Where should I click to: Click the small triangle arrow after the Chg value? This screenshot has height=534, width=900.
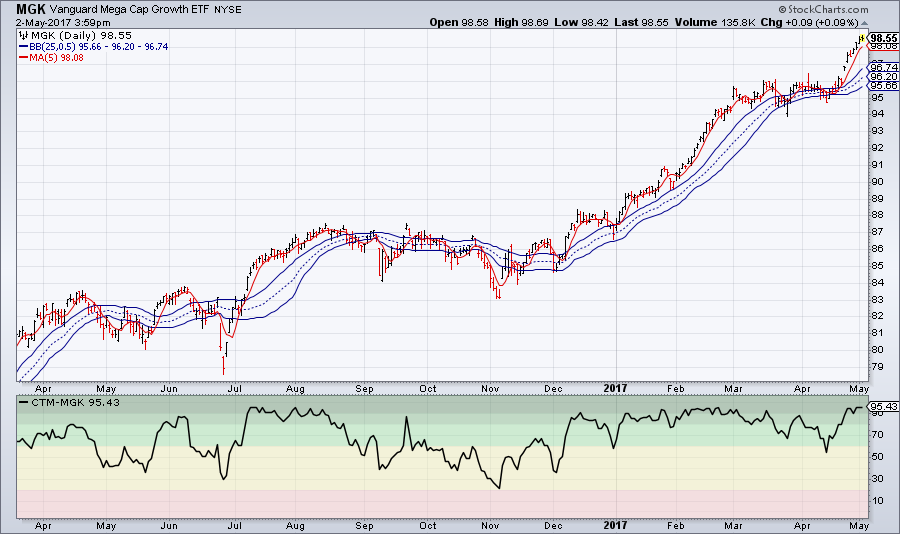point(864,23)
